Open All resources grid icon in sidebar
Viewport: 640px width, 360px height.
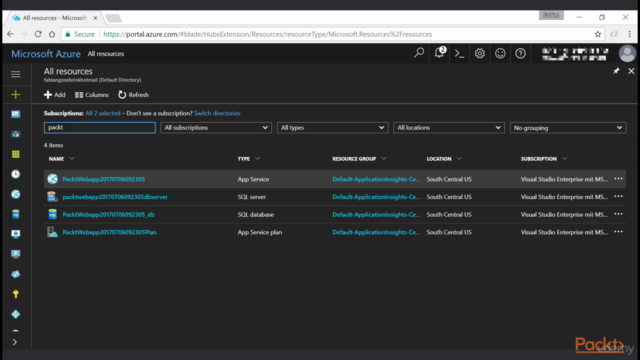[16, 154]
